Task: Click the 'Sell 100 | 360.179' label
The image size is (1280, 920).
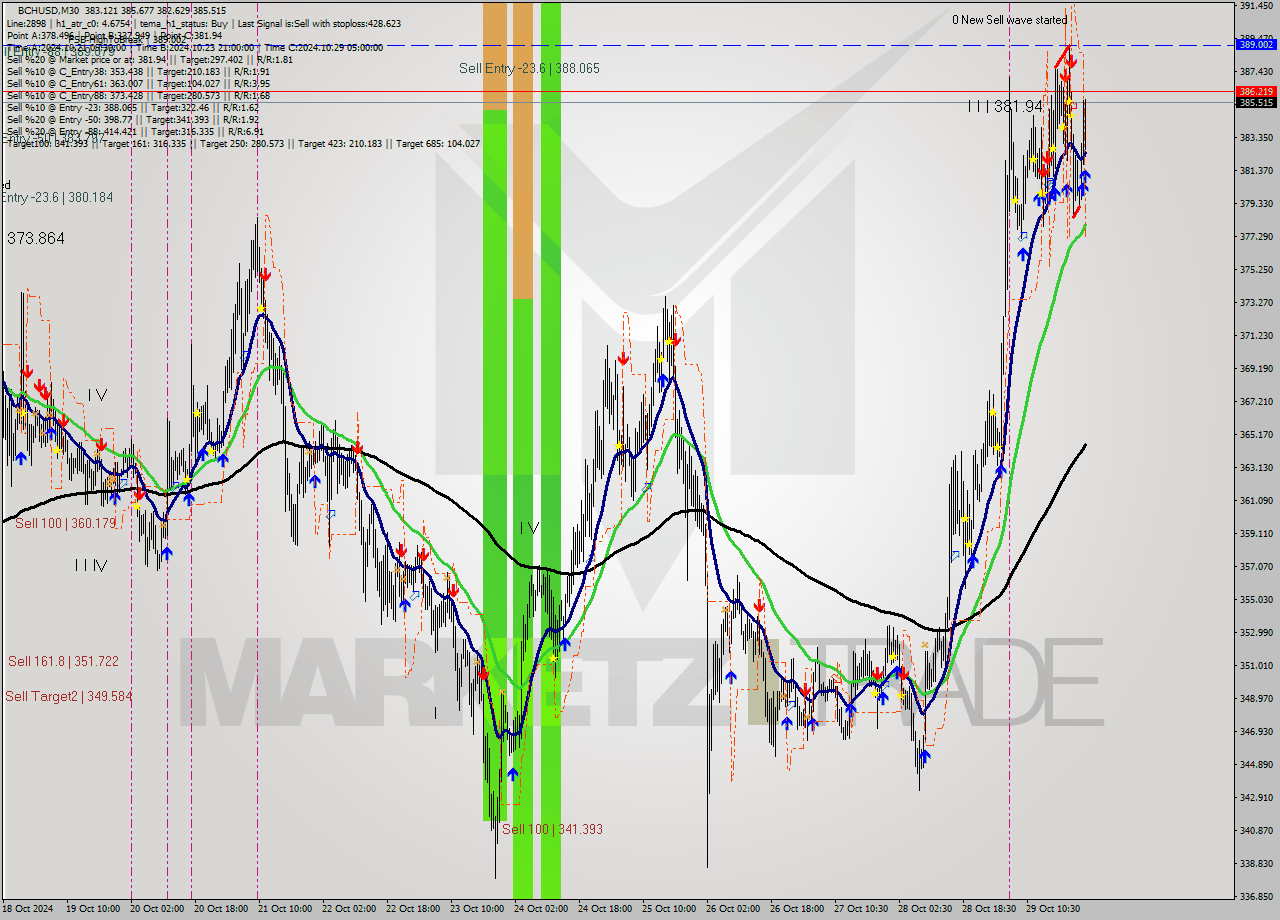Action: click(x=65, y=523)
